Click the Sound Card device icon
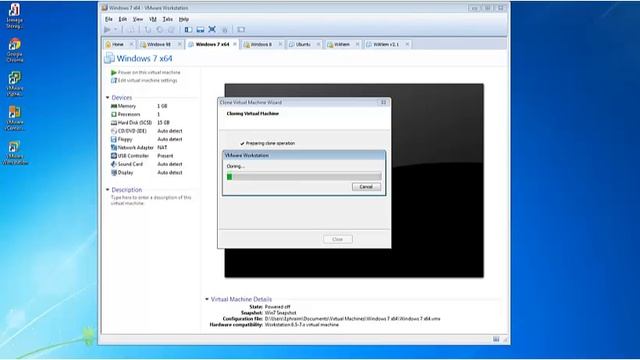This screenshot has height=360, width=640. [114, 164]
